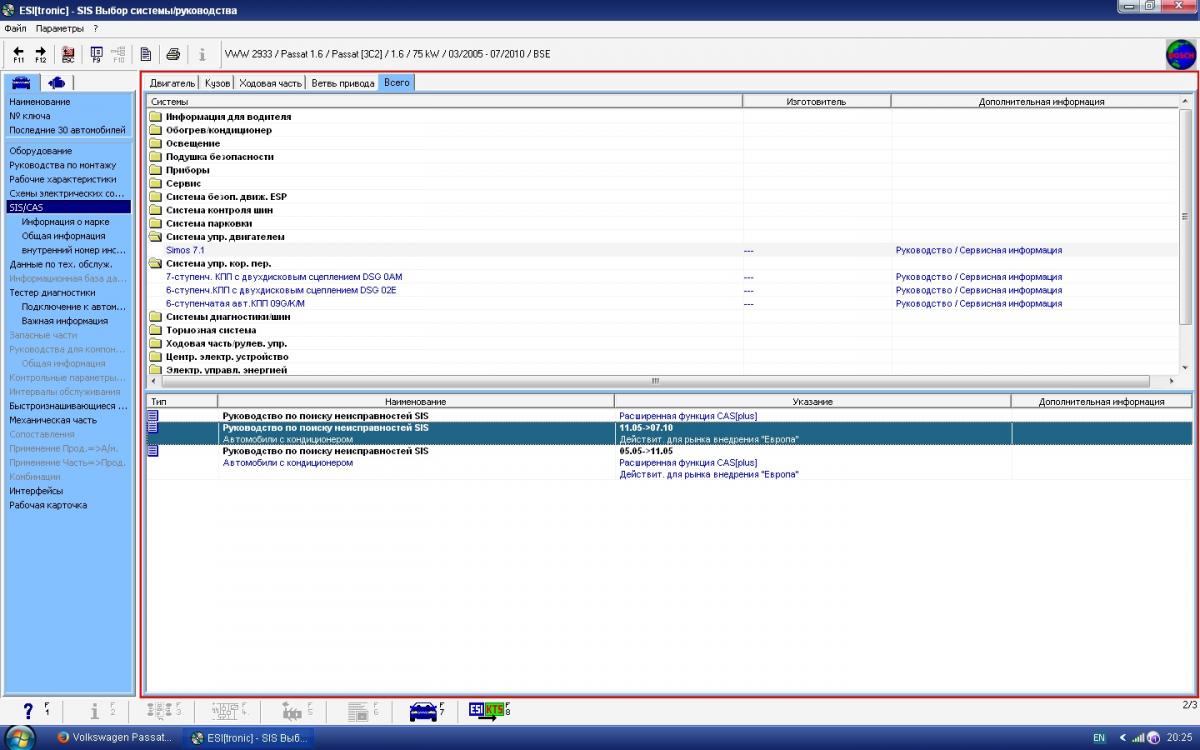Click the 'Указание' column header
This screenshot has height=750, width=1200.
(x=812, y=401)
